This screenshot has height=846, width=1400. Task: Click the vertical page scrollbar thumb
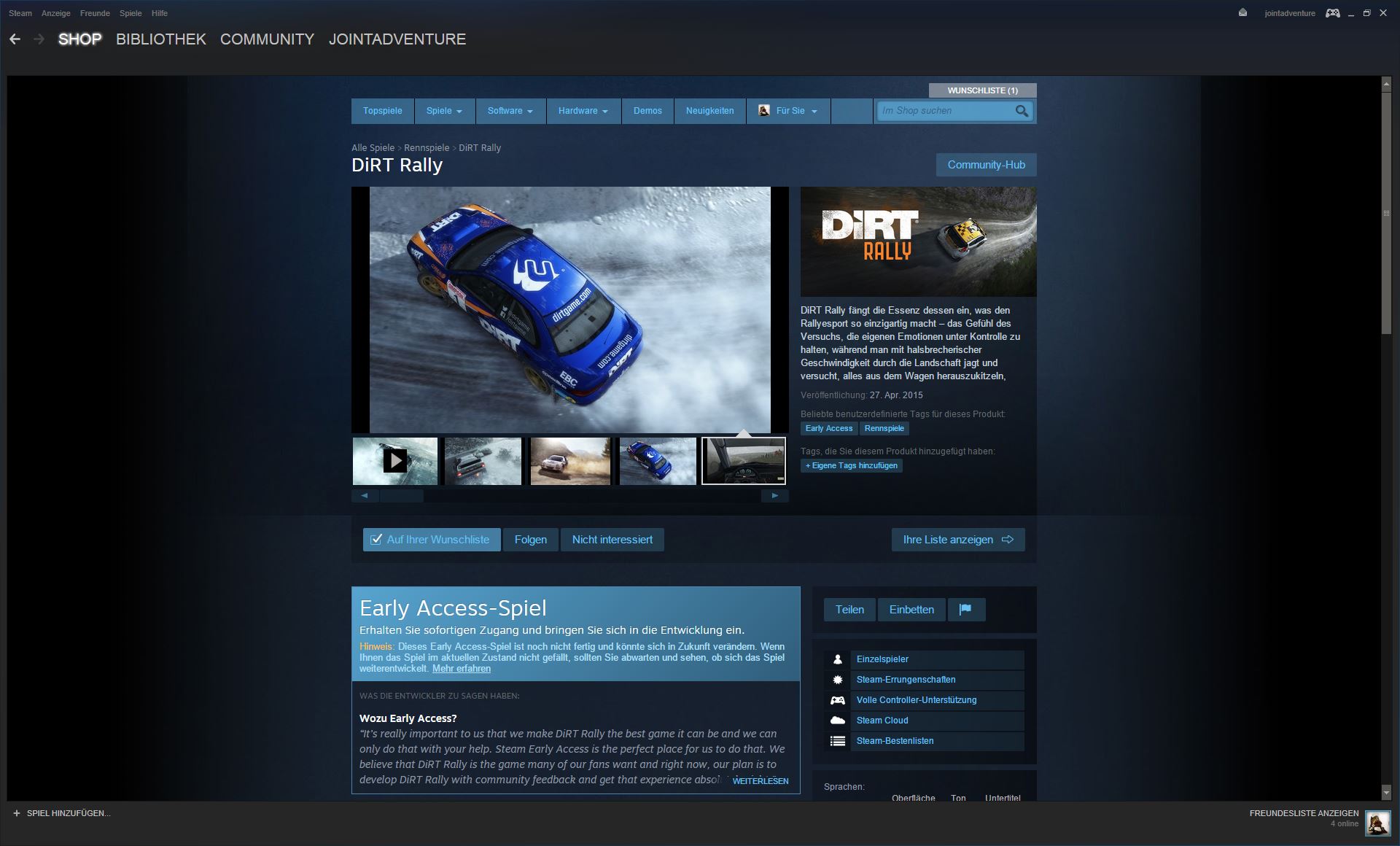(x=1386, y=213)
